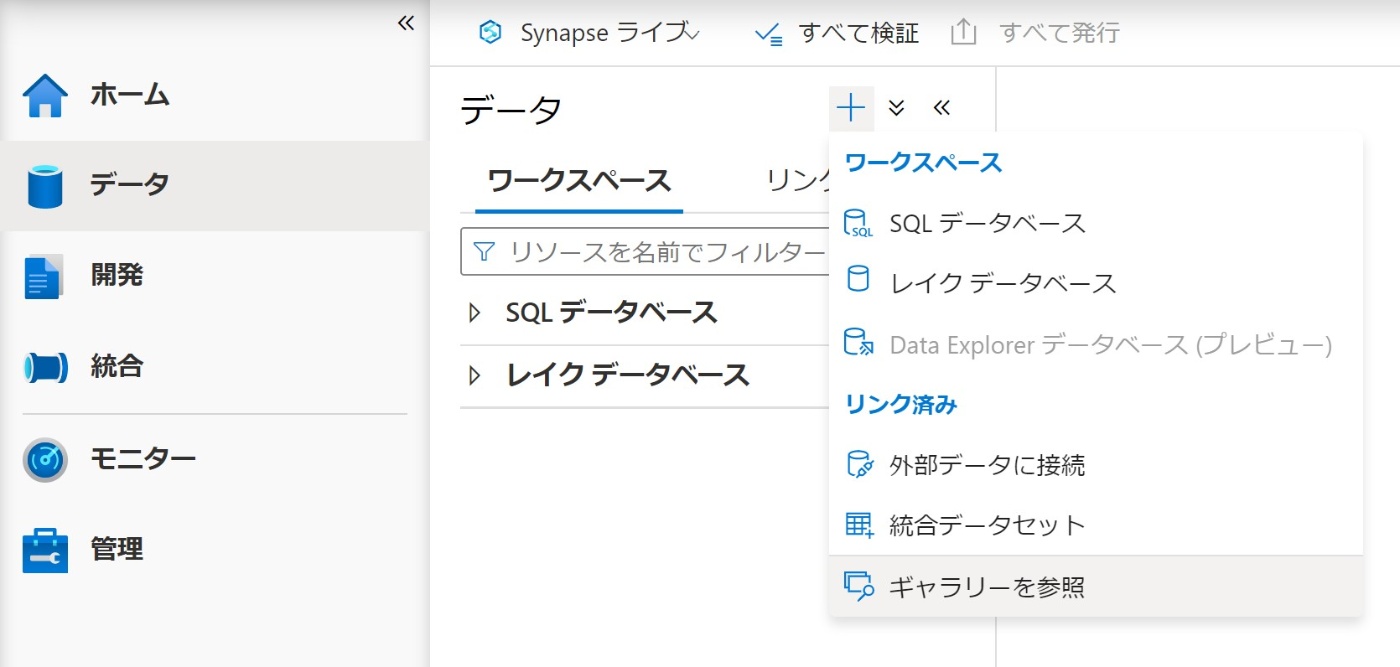The height and width of the screenshot is (667, 1400).
Task: Click the Data Explorer database icon
Action: point(859,343)
